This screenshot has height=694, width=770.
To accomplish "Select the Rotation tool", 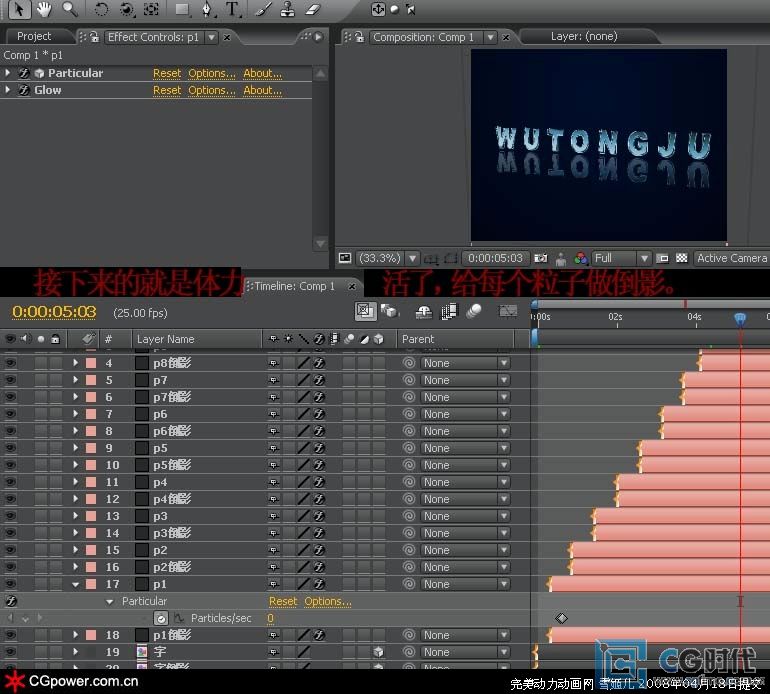I will point(102,9).
